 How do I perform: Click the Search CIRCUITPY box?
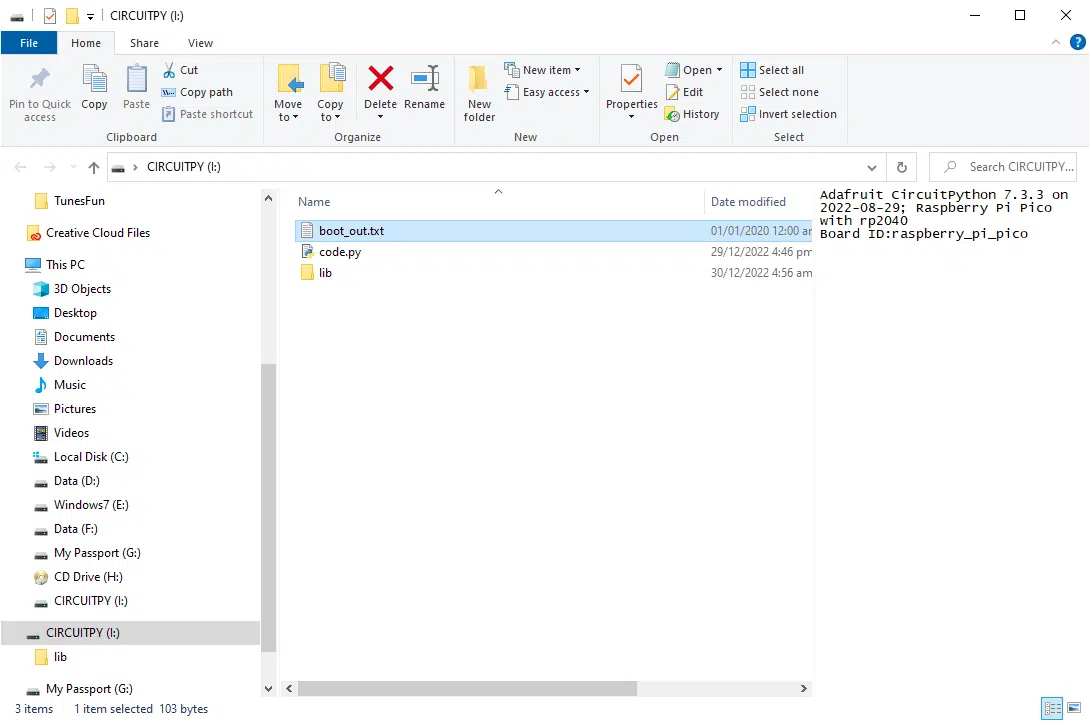[x=1002, y=167]
